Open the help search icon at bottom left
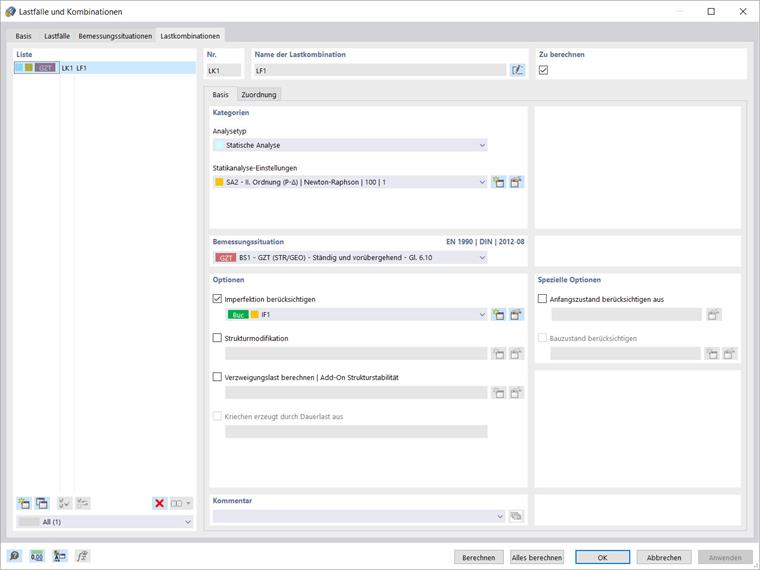This screenshot has width=760, height=570. 15,556
